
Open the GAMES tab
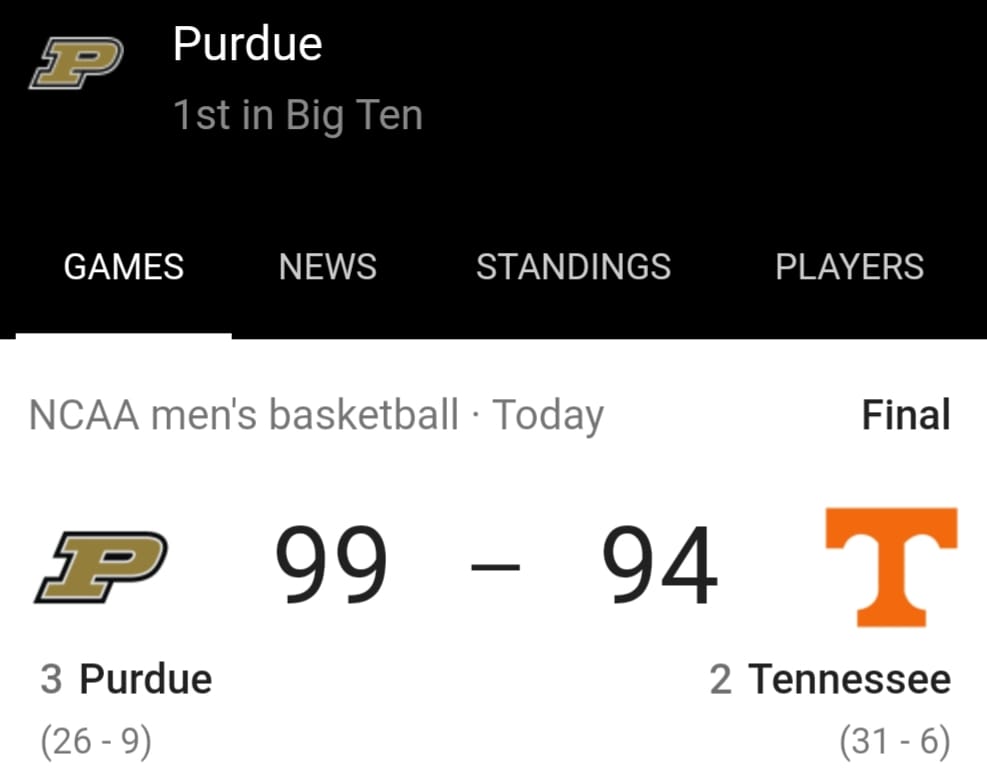click(124, 267)
